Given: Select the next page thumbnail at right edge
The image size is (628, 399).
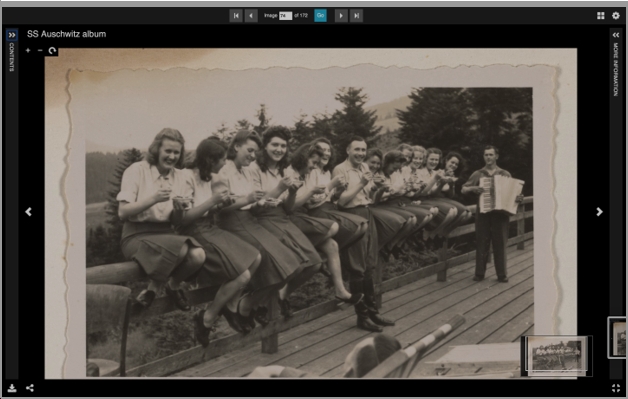Looking at the screenshot, I should click(x=617, y=338).
